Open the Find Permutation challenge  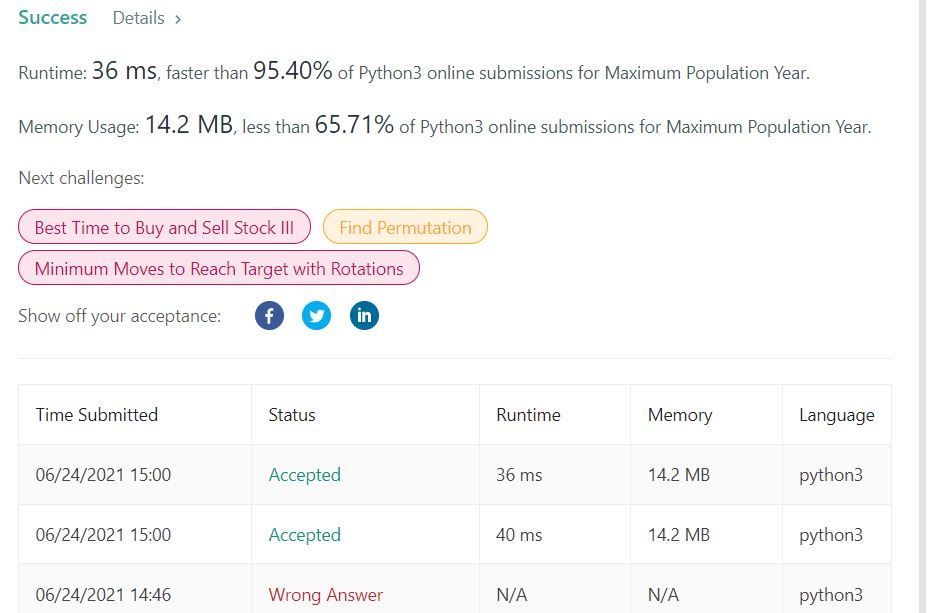point(405,227)
